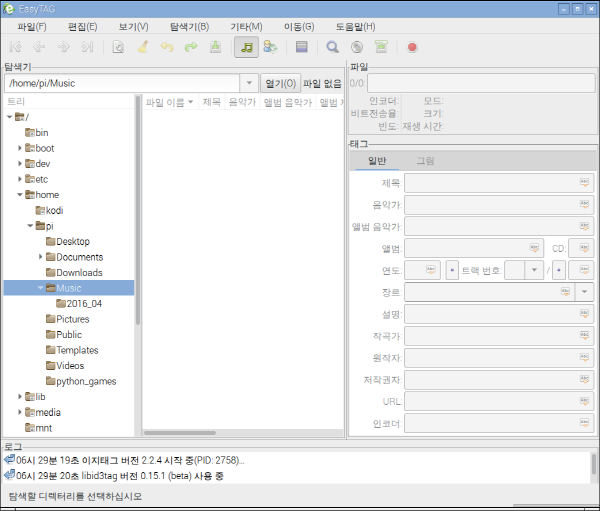Expand the etc folder node
This screenshot has width=600, height=511.
coord(20,179)
